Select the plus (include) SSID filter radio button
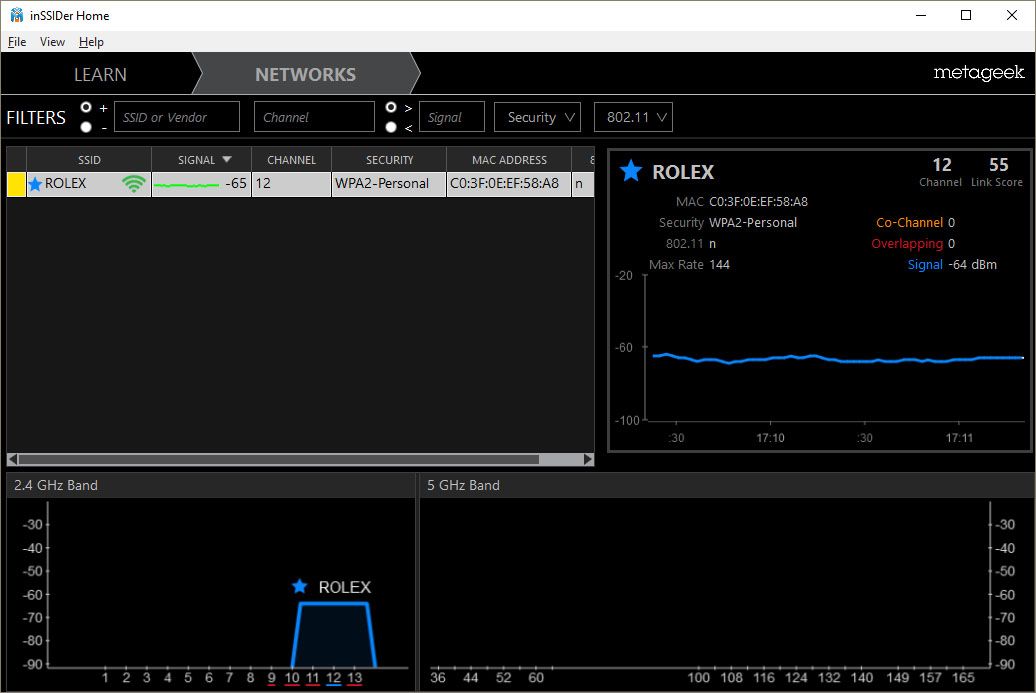The image size is (1036, 693). (86, 107)
